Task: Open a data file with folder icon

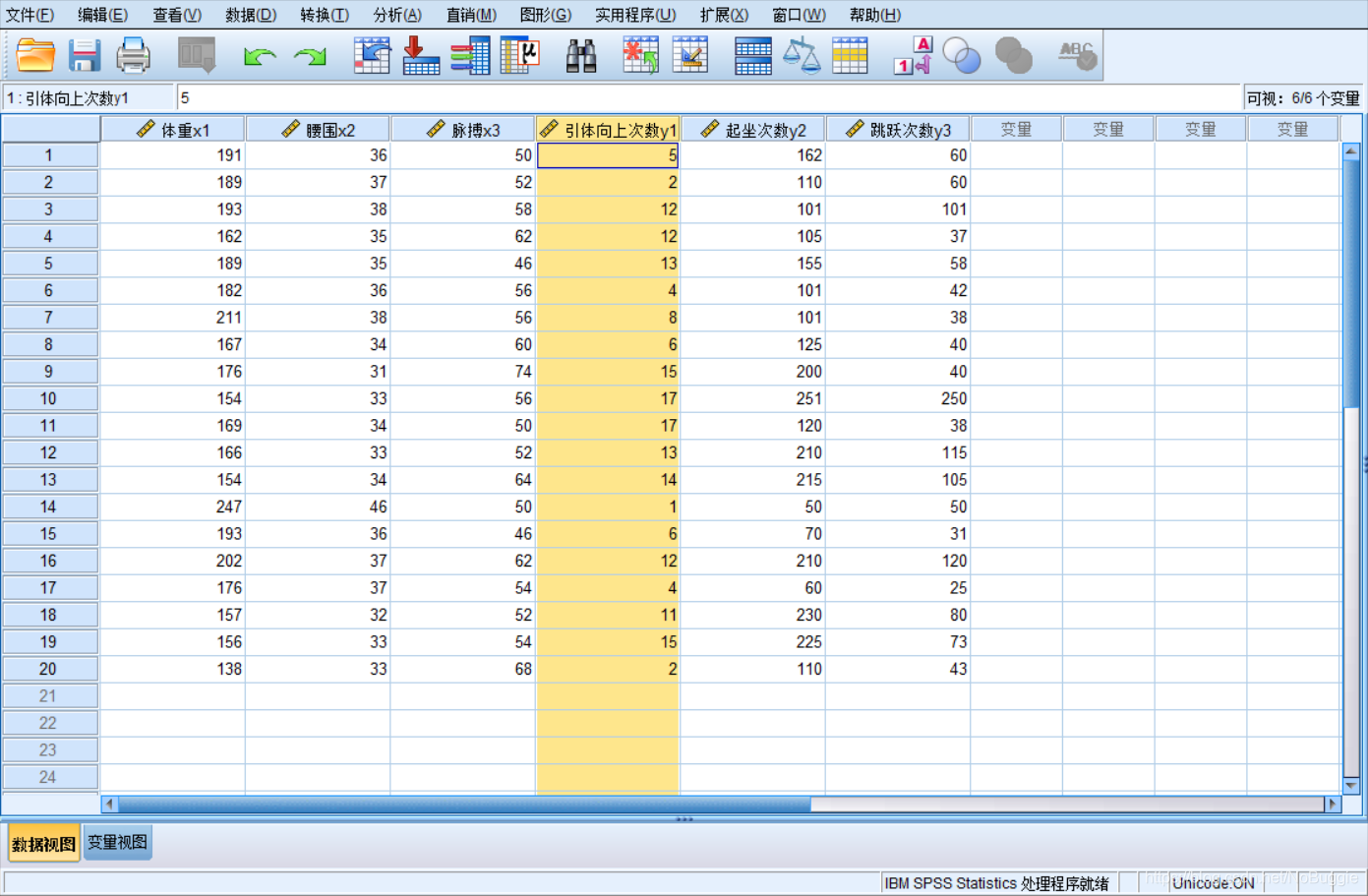Action: (x=35, y=55)
